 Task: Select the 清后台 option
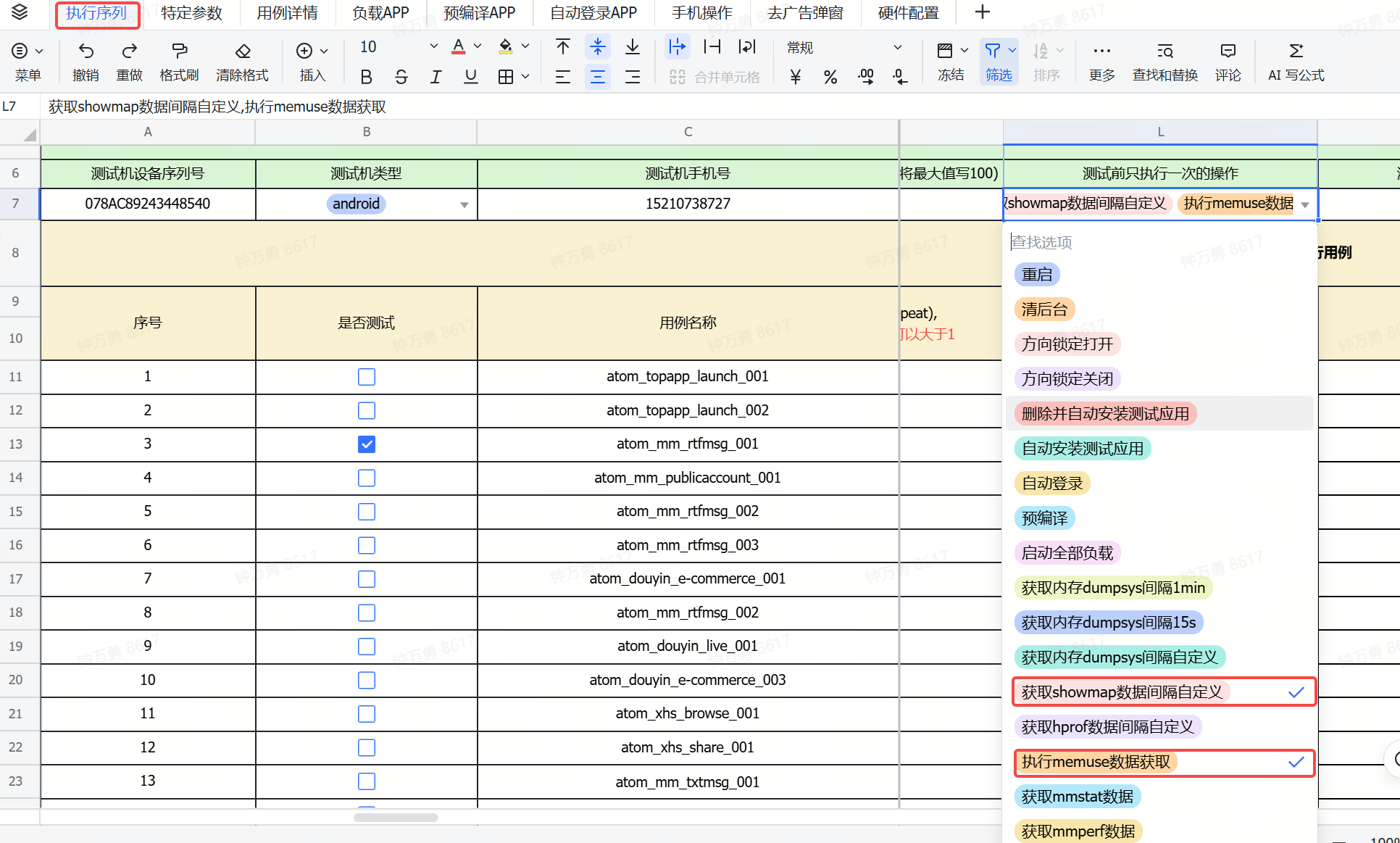(1044, 310)
